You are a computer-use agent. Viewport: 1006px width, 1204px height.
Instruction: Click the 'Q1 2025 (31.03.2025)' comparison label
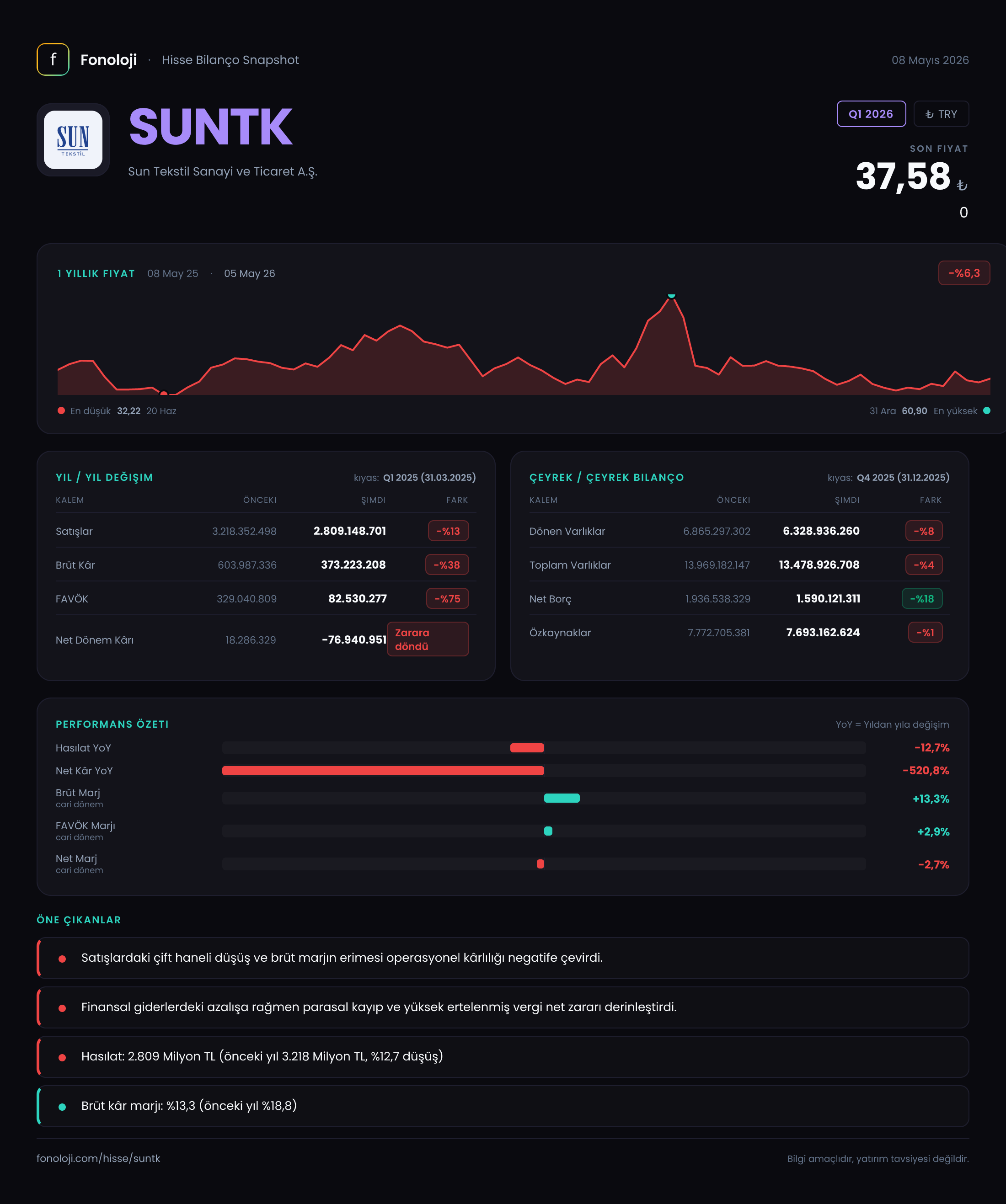[429, 478]
